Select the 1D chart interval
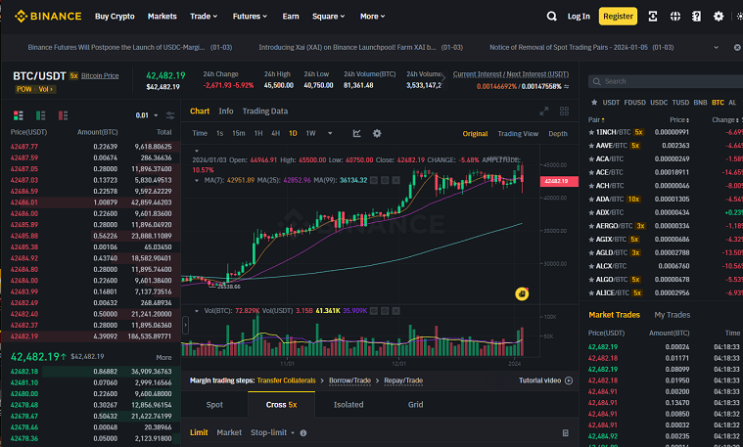Image resolution: width=743 pixels, height=447 pixels. point(293,133)
